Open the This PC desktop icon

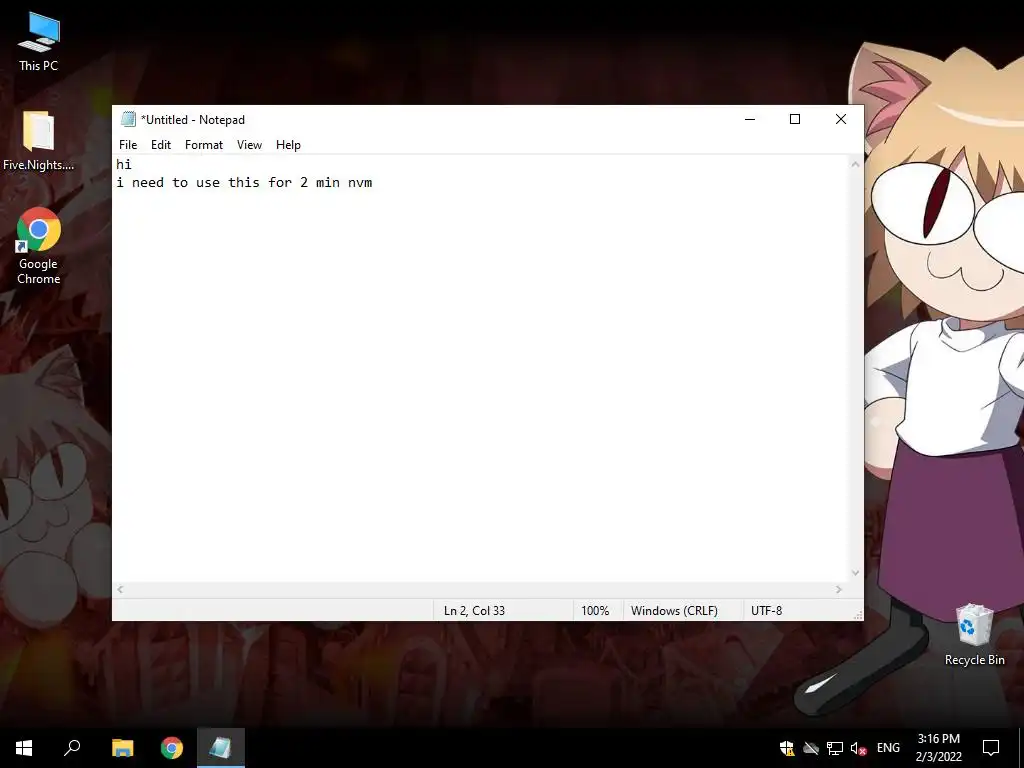click(39, 42)
